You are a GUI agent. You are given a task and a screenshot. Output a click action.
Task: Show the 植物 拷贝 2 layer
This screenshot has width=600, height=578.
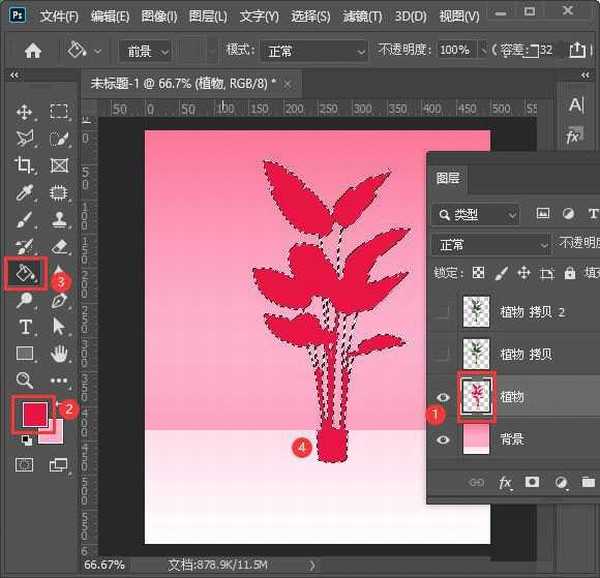(444, 312)
